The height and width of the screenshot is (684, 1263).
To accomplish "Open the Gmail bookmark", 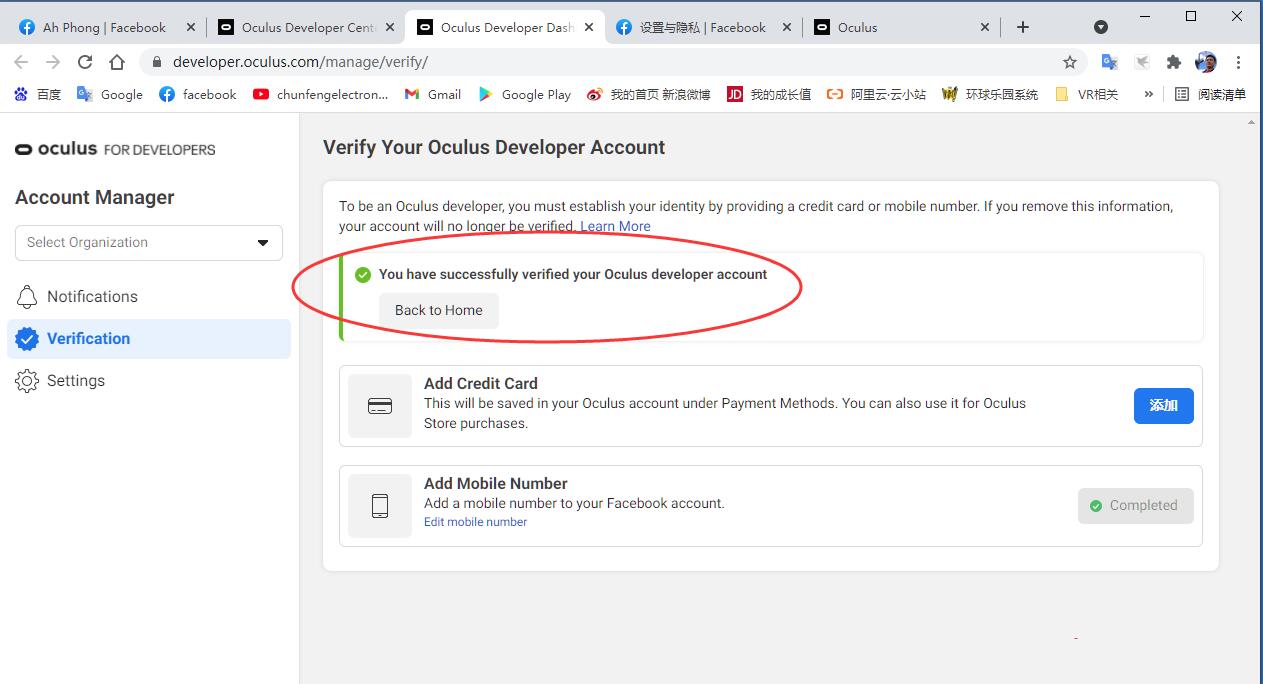I will pos(433,94).
